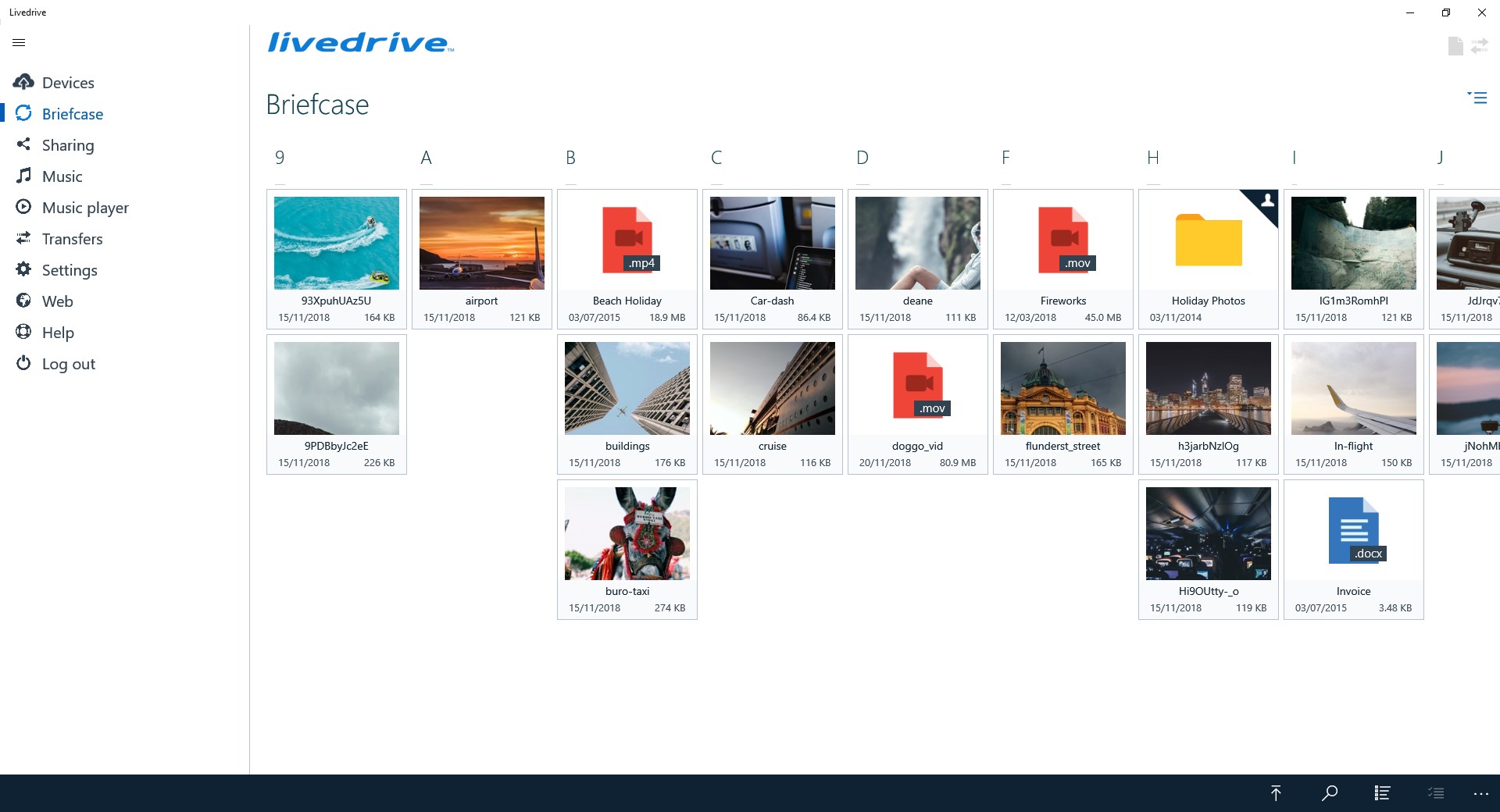1500x812 pixels.
Task: Click the Web globe icon
Action: coord(23,301)
